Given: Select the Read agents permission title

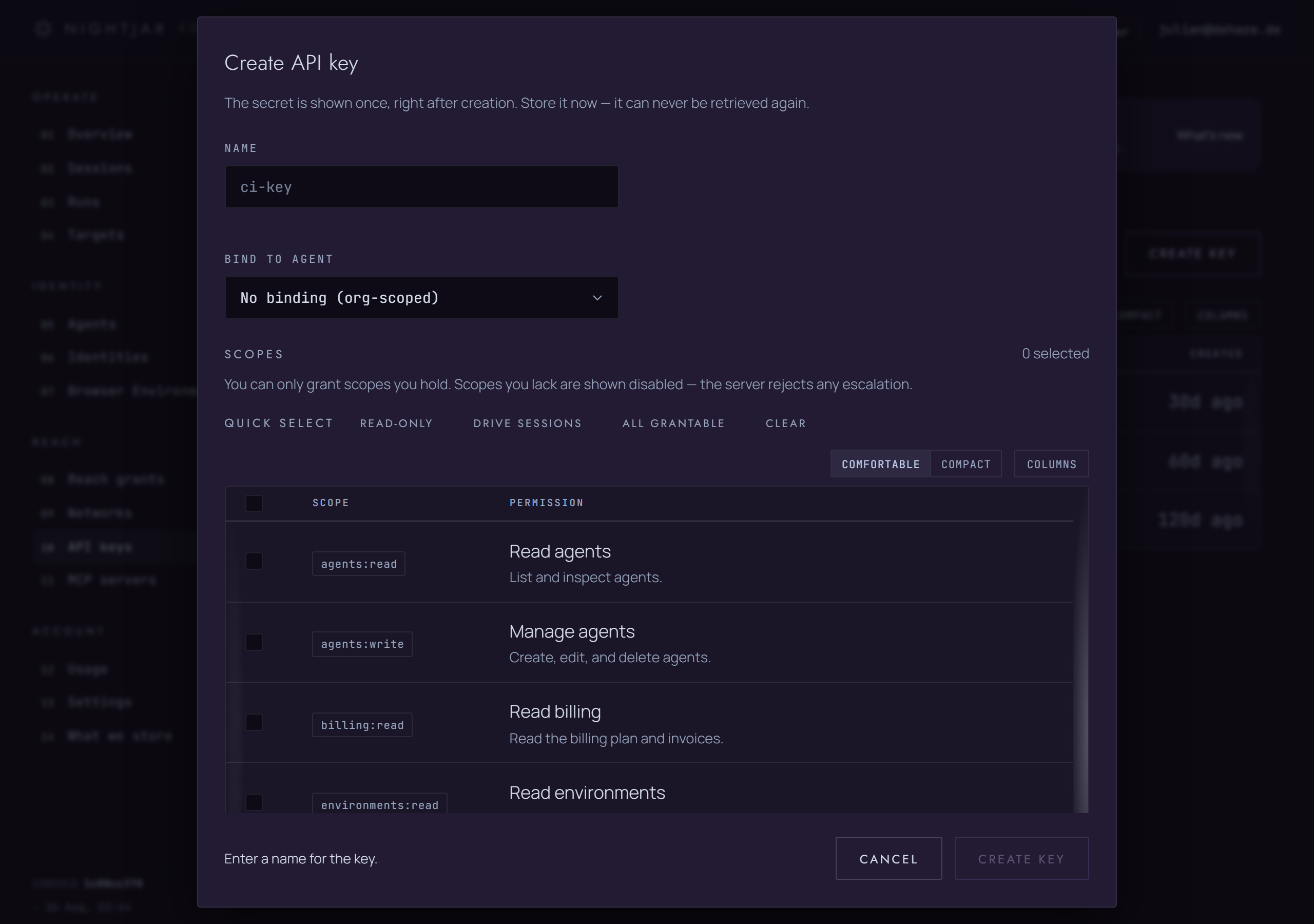Looking at the screenshot, I should tap(559, 551).
